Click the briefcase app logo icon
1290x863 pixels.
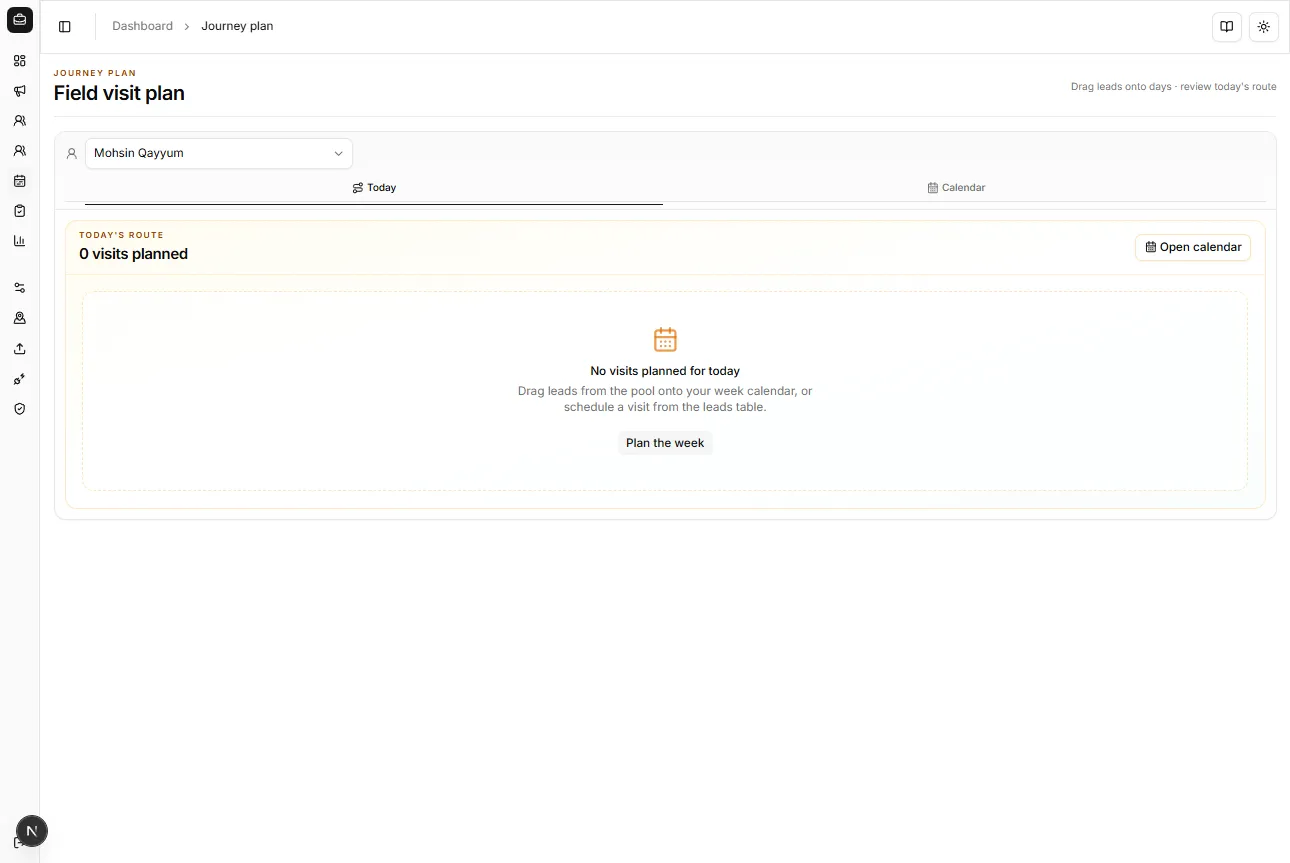click(x=20, y=20)
